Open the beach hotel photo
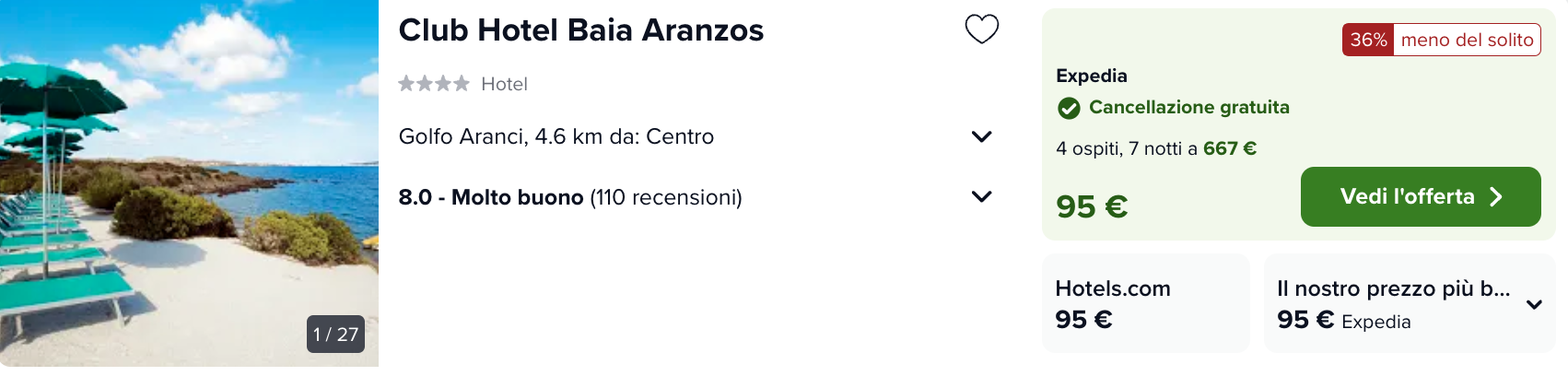This screenshot has height=376, width=1568. pyautogui.click(x=189, y=183)
